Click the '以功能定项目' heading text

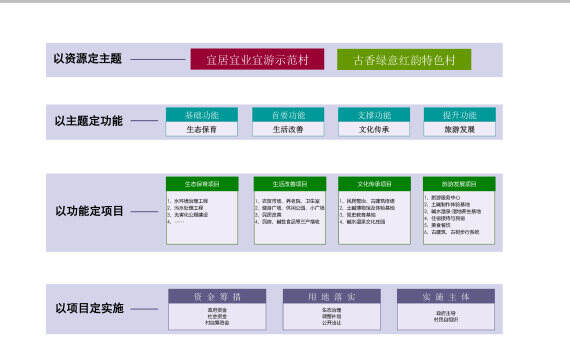(89, 211)
